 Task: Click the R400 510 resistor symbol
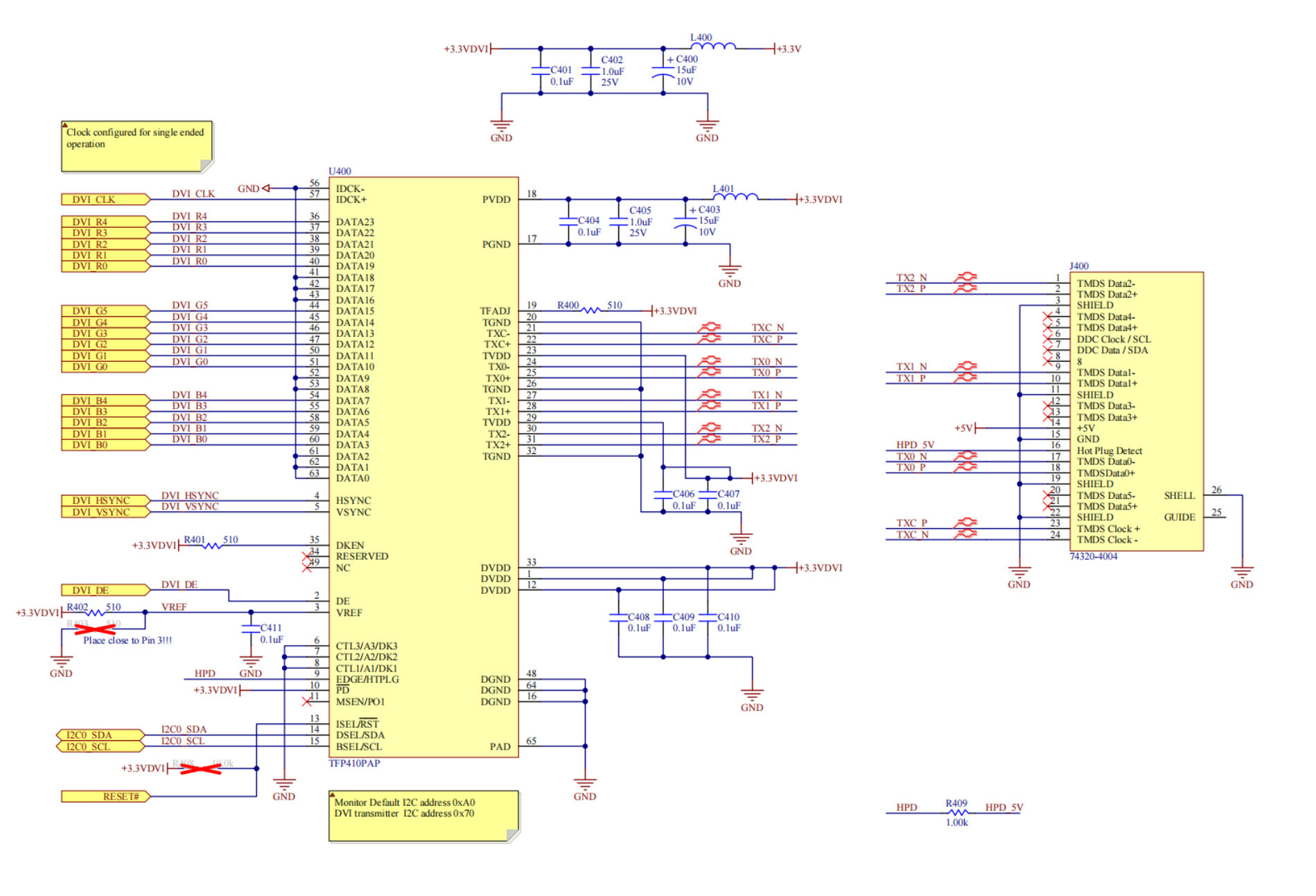click(591, 310)
